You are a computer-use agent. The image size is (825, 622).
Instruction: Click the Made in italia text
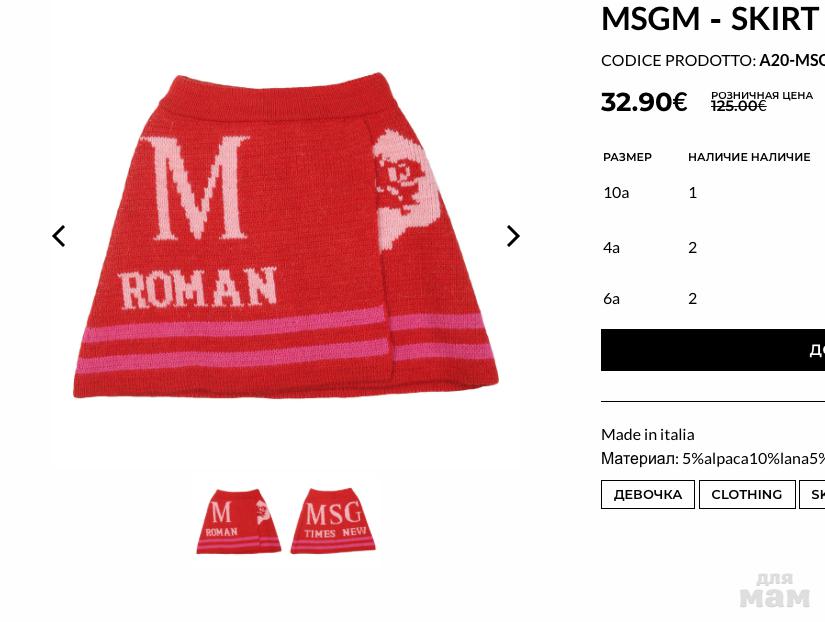click(648, 435)
